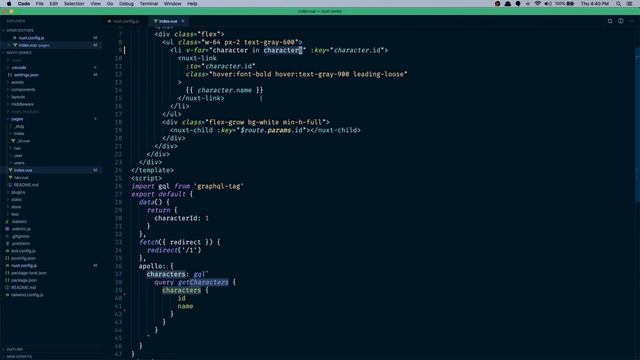Open the Terminal menu
The width and height of the screenshot is (640, 360).
pyautogui.click(x=149, y=4)
